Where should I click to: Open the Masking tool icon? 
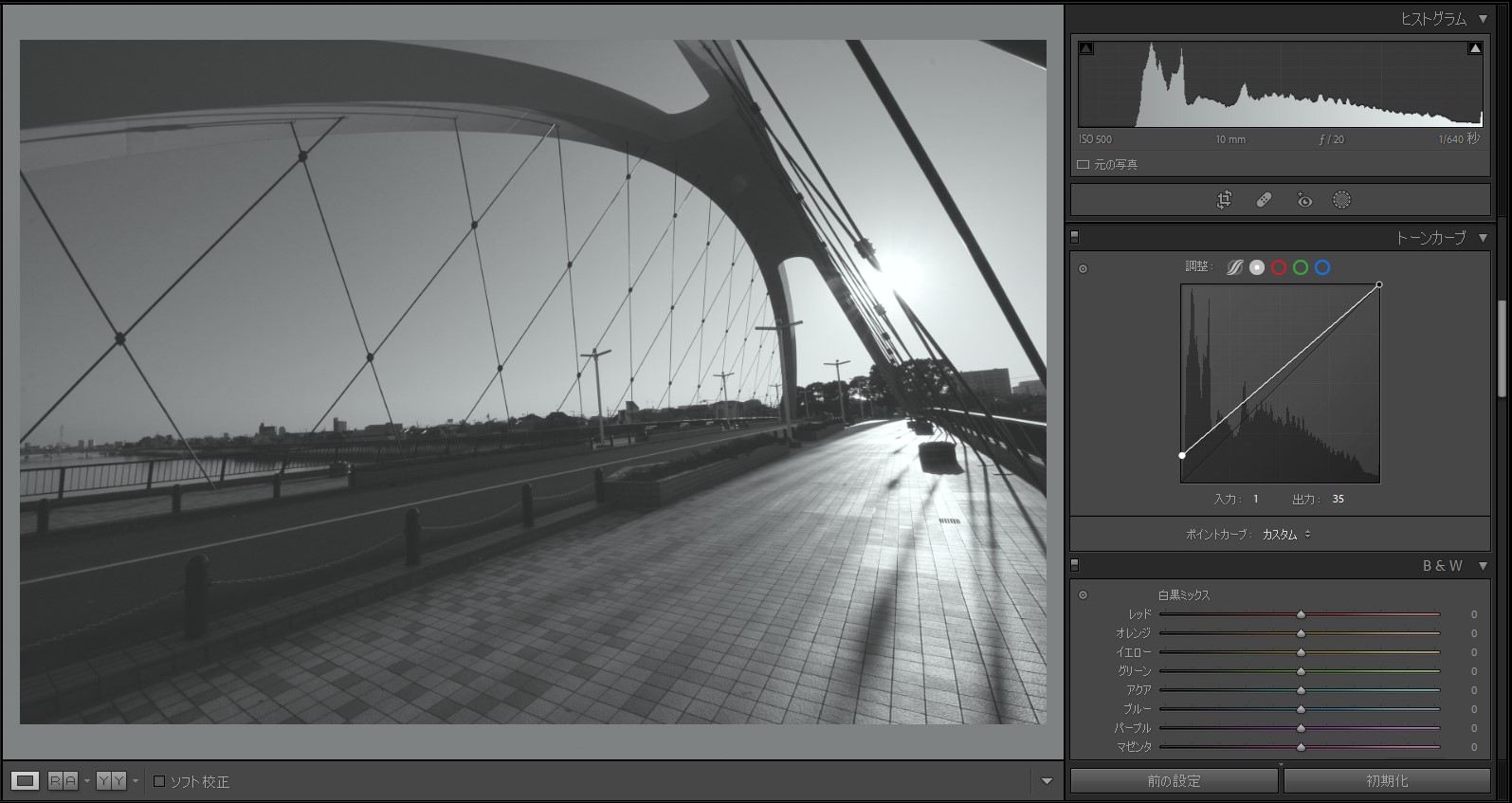(1341, 200)
